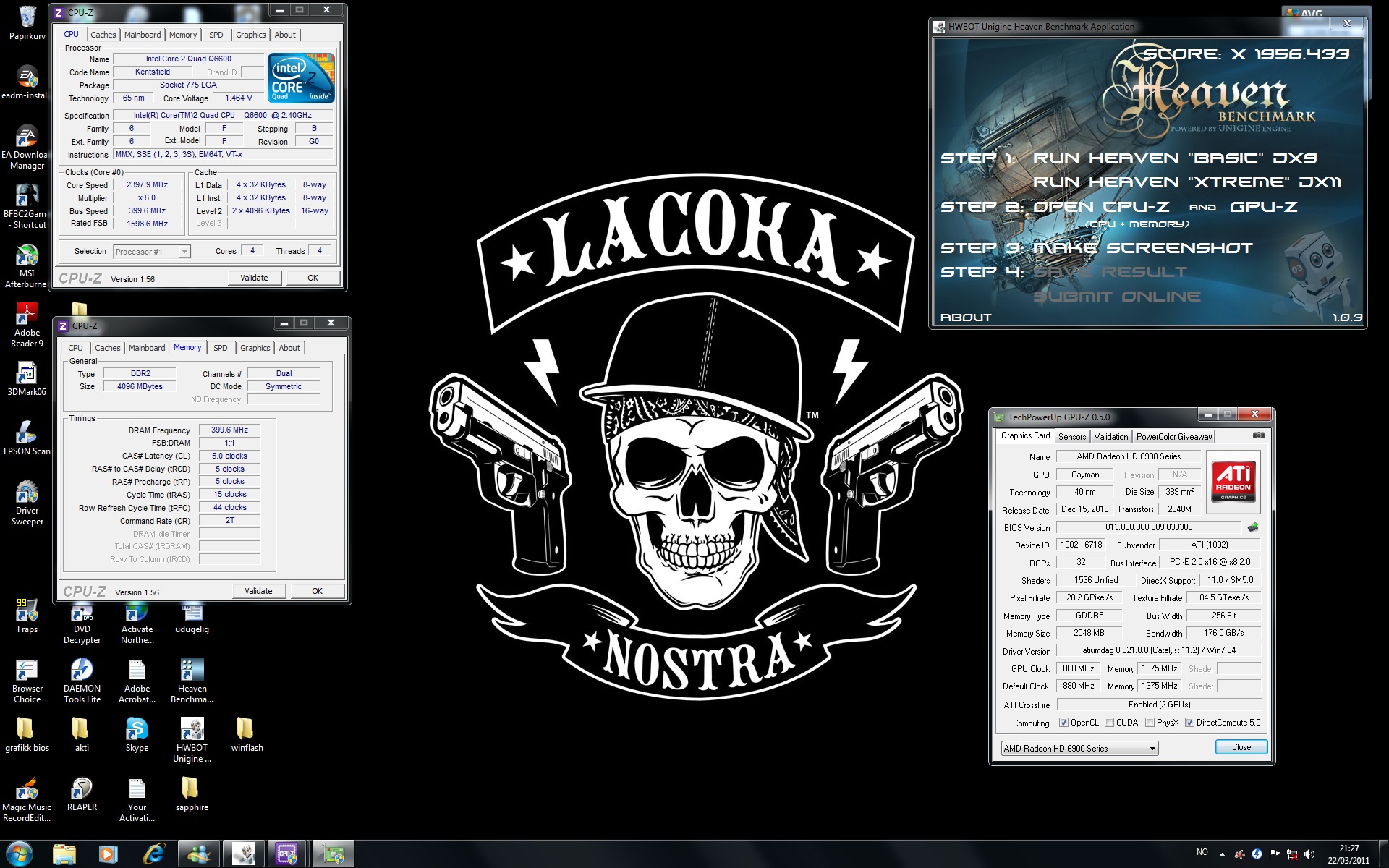
Task: Click the CPU-Z link in Step 2
Action: (x=1136, y=207)
